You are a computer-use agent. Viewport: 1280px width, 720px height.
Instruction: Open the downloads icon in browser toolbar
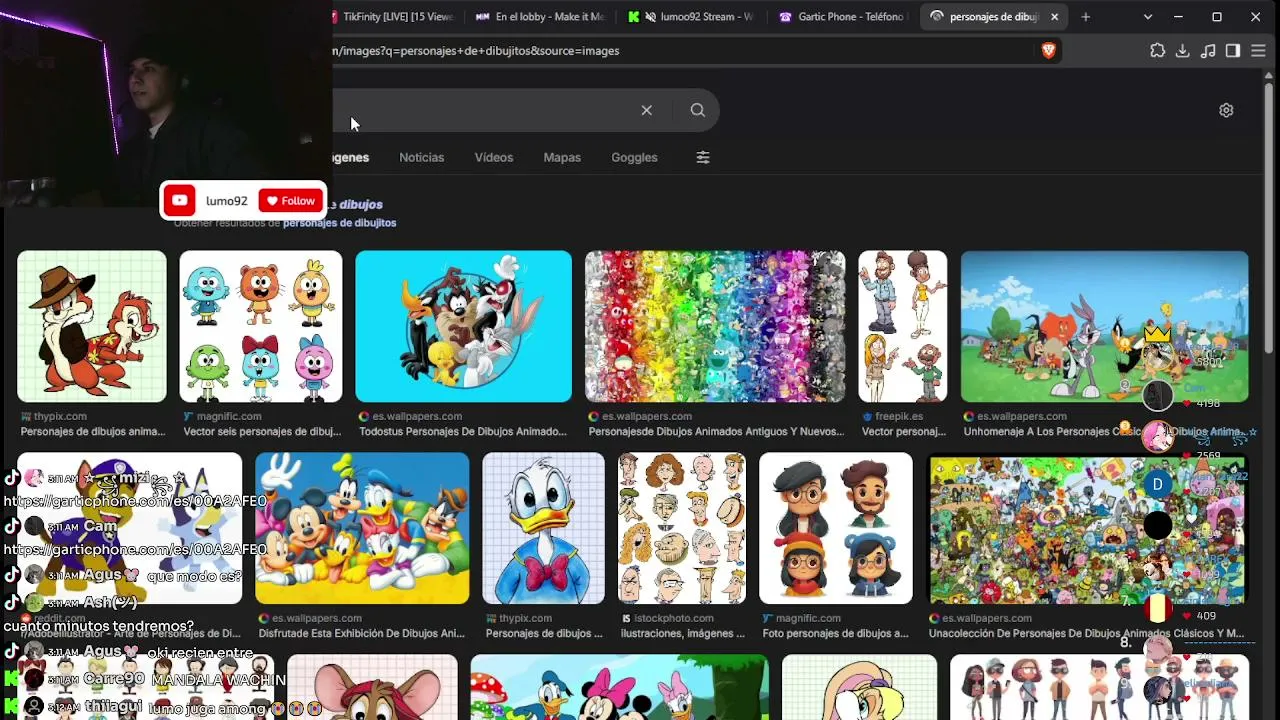coord(1182,50)
